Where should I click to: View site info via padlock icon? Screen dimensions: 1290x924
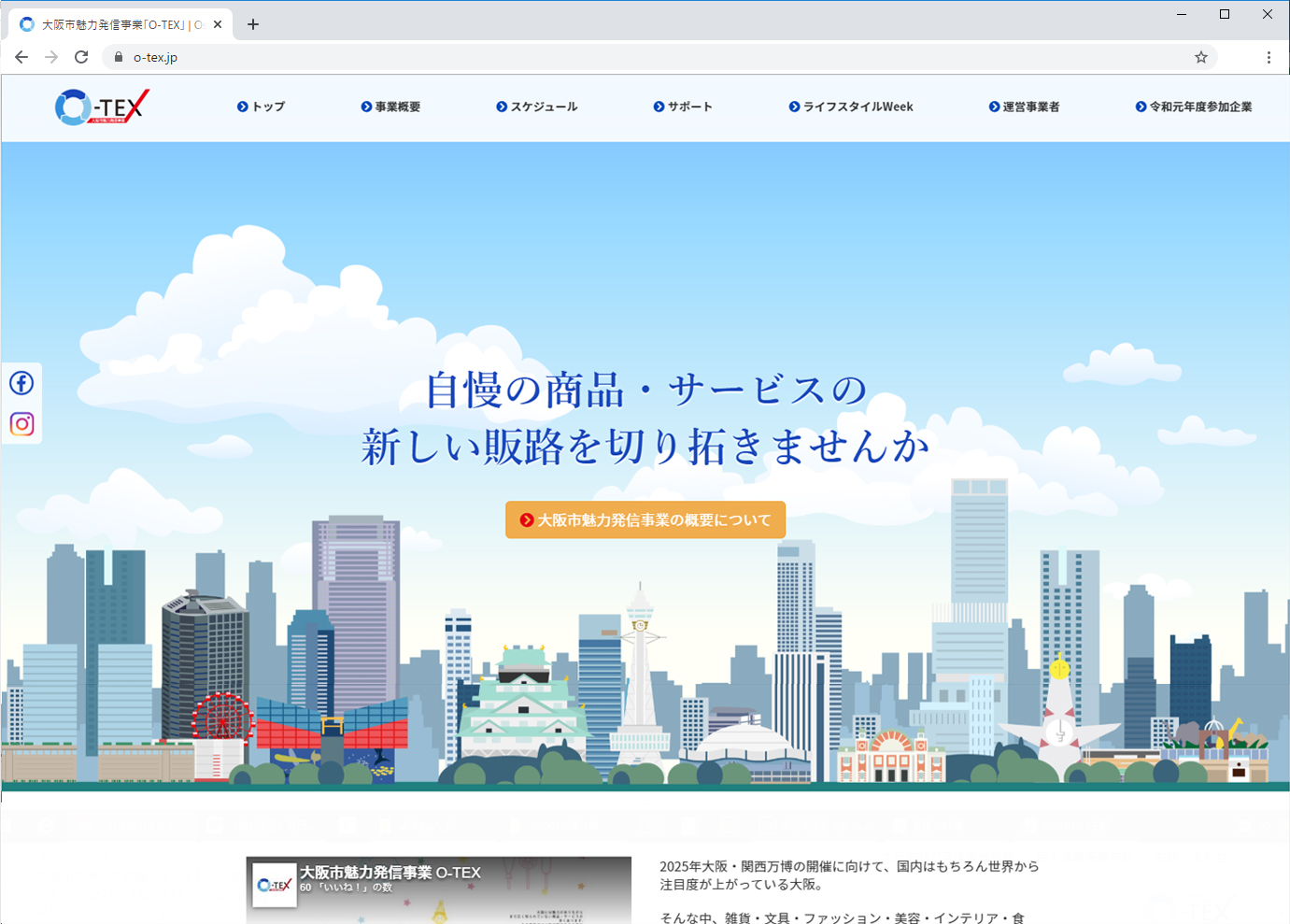coord(118,57)
